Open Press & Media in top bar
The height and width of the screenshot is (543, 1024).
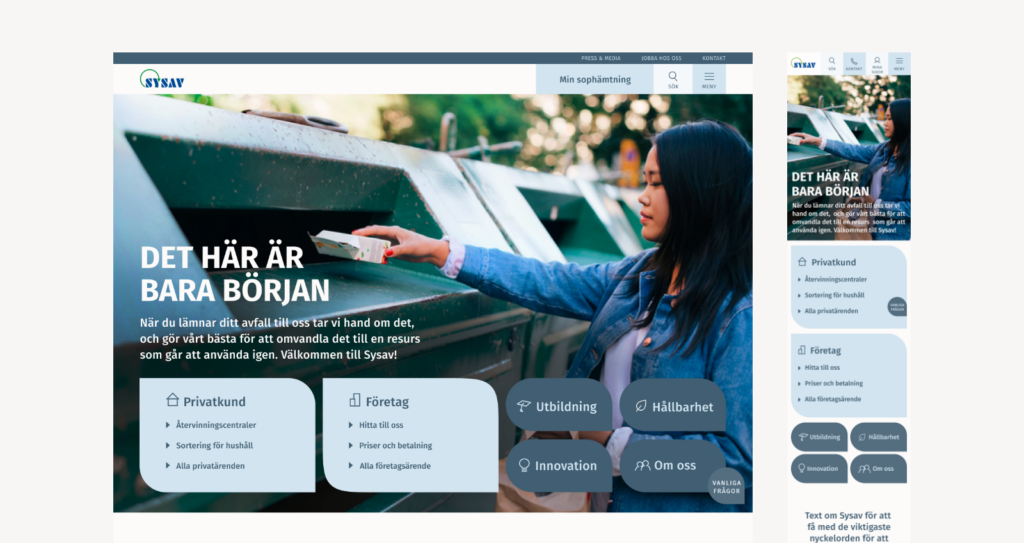click(601, 58)
